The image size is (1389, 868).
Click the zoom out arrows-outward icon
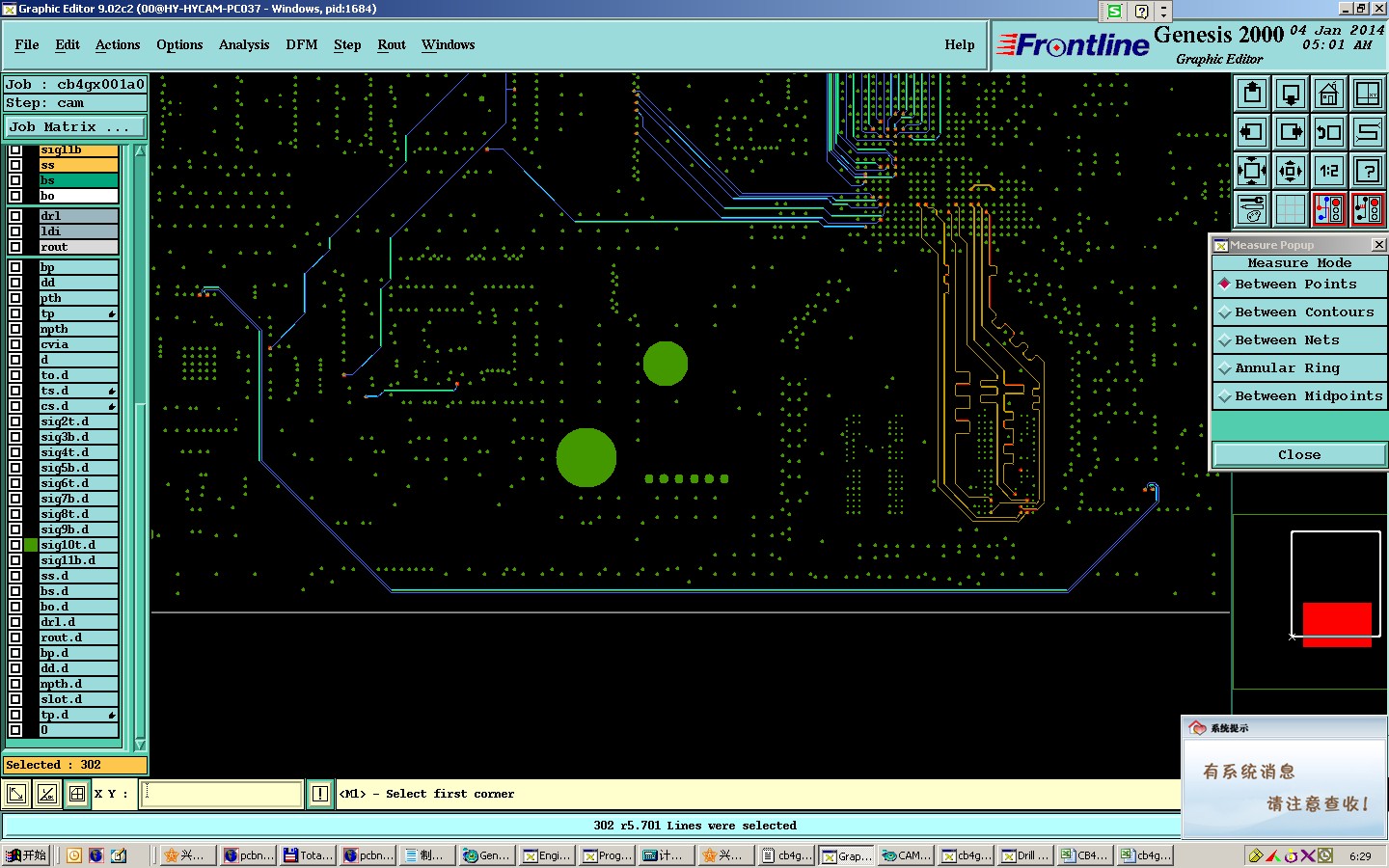coord(1291,171)
